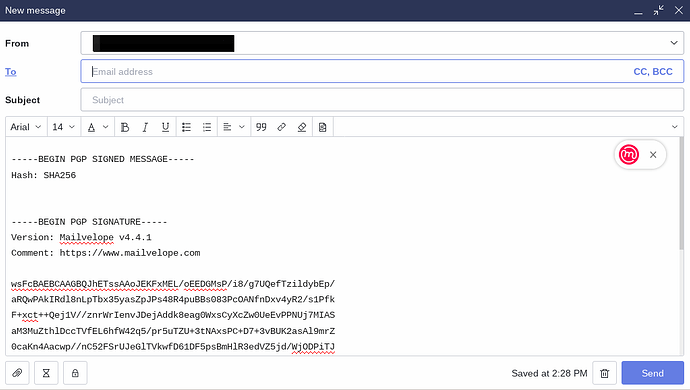Click the signature line starting '0caKn4Aacwp'
Image resolution: width=690 pixels, height=390 pixels.
tap(173, 347)
